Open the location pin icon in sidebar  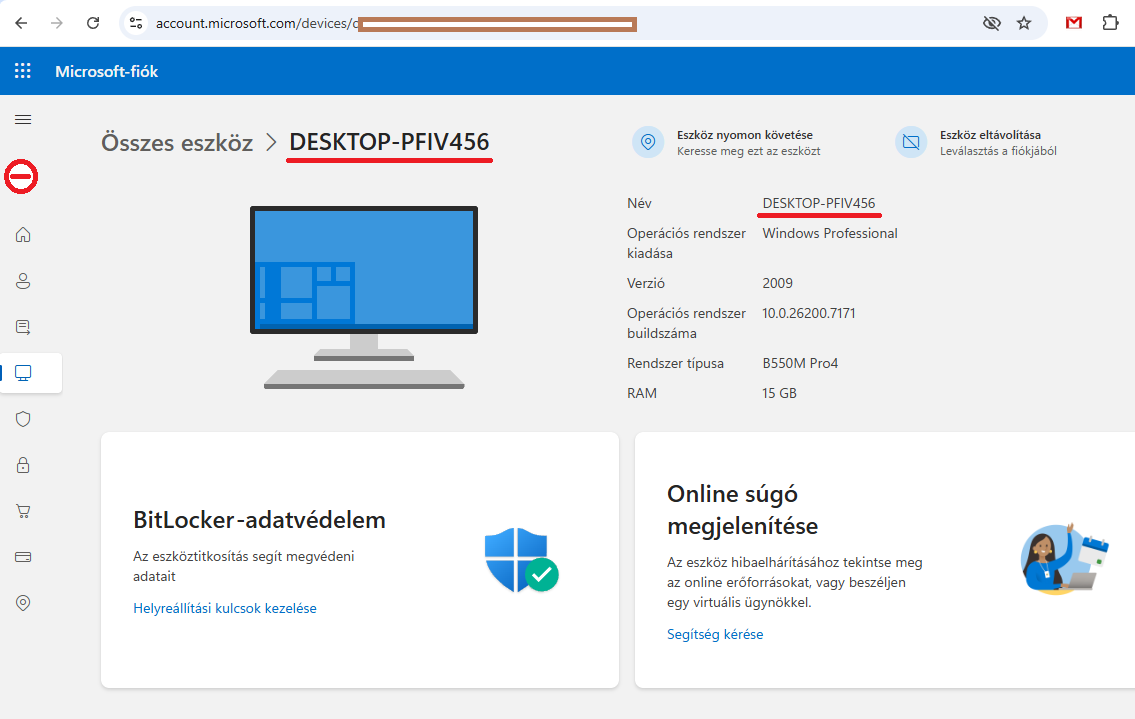tap(23, 603)
